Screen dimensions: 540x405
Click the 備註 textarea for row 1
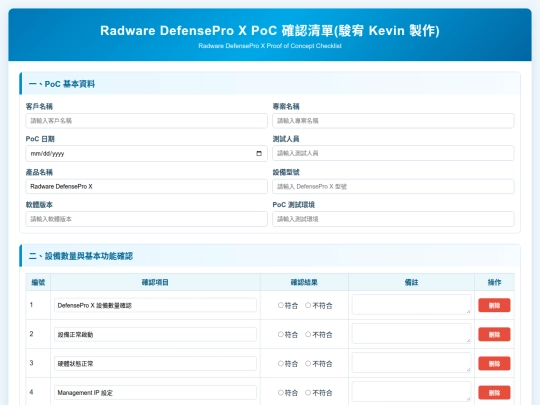pyautogui.click(x=412, y=304)
